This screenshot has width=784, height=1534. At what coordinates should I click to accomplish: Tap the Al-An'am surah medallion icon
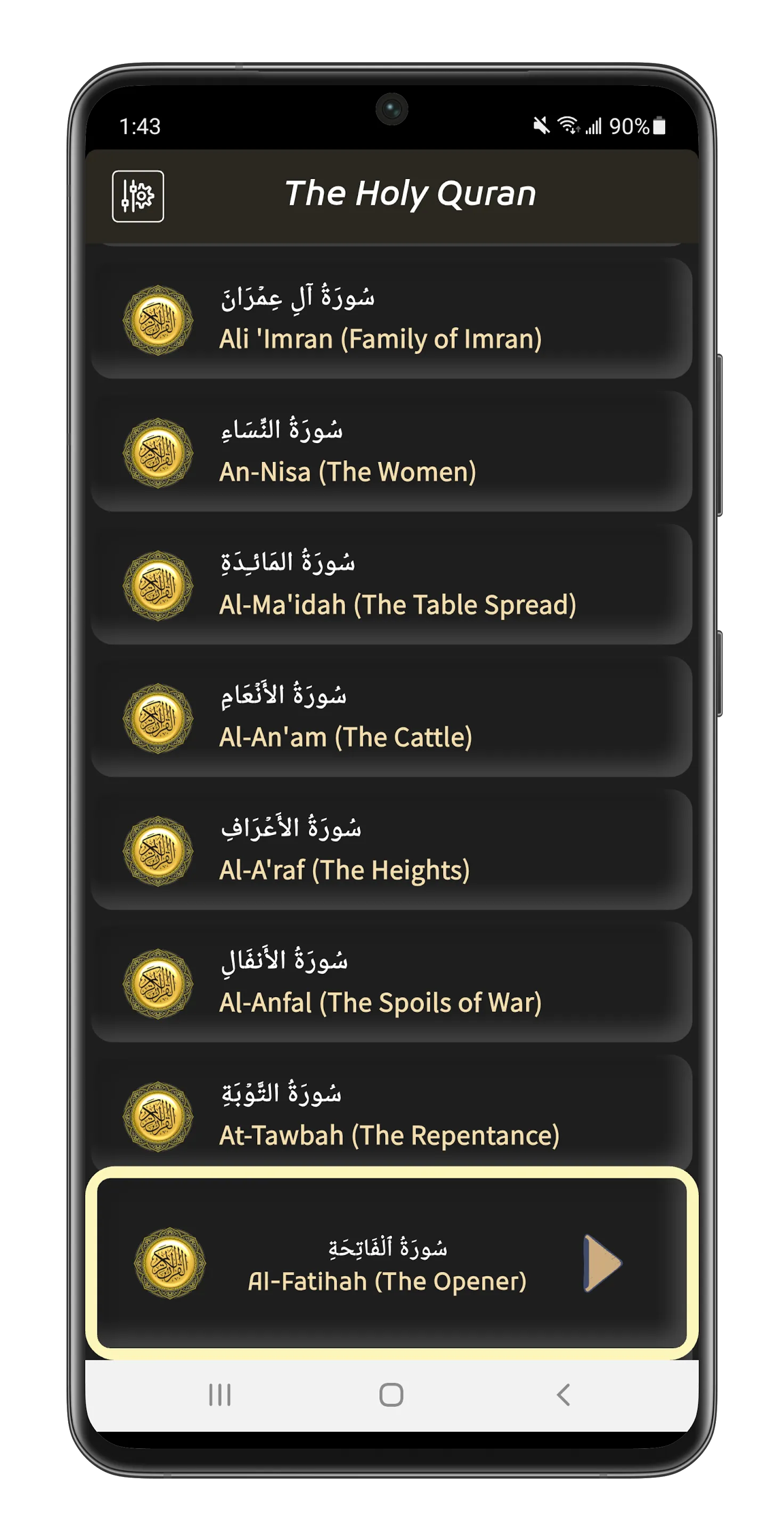158,718
